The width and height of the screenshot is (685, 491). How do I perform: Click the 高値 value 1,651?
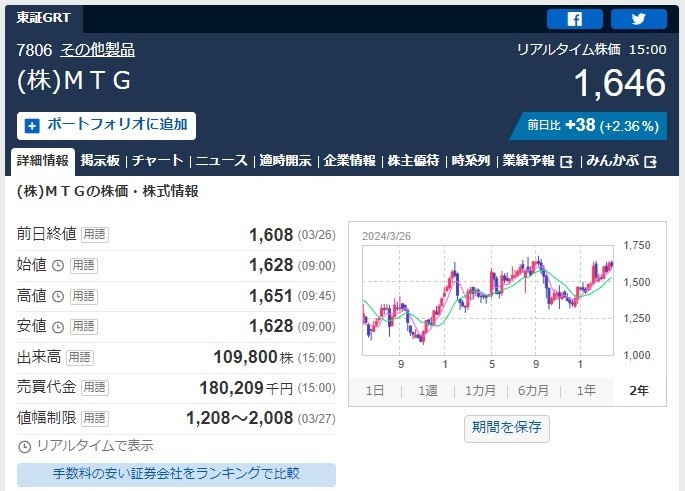pos(271,296)
